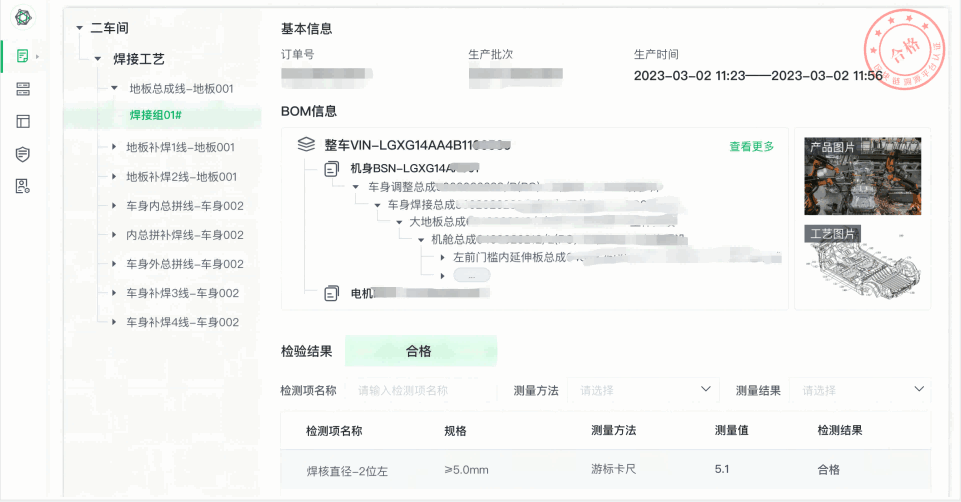Viewport: 961px width, 502px height.
Task: Open the layout panel icon in sidebar
Action: pos(23,121)
